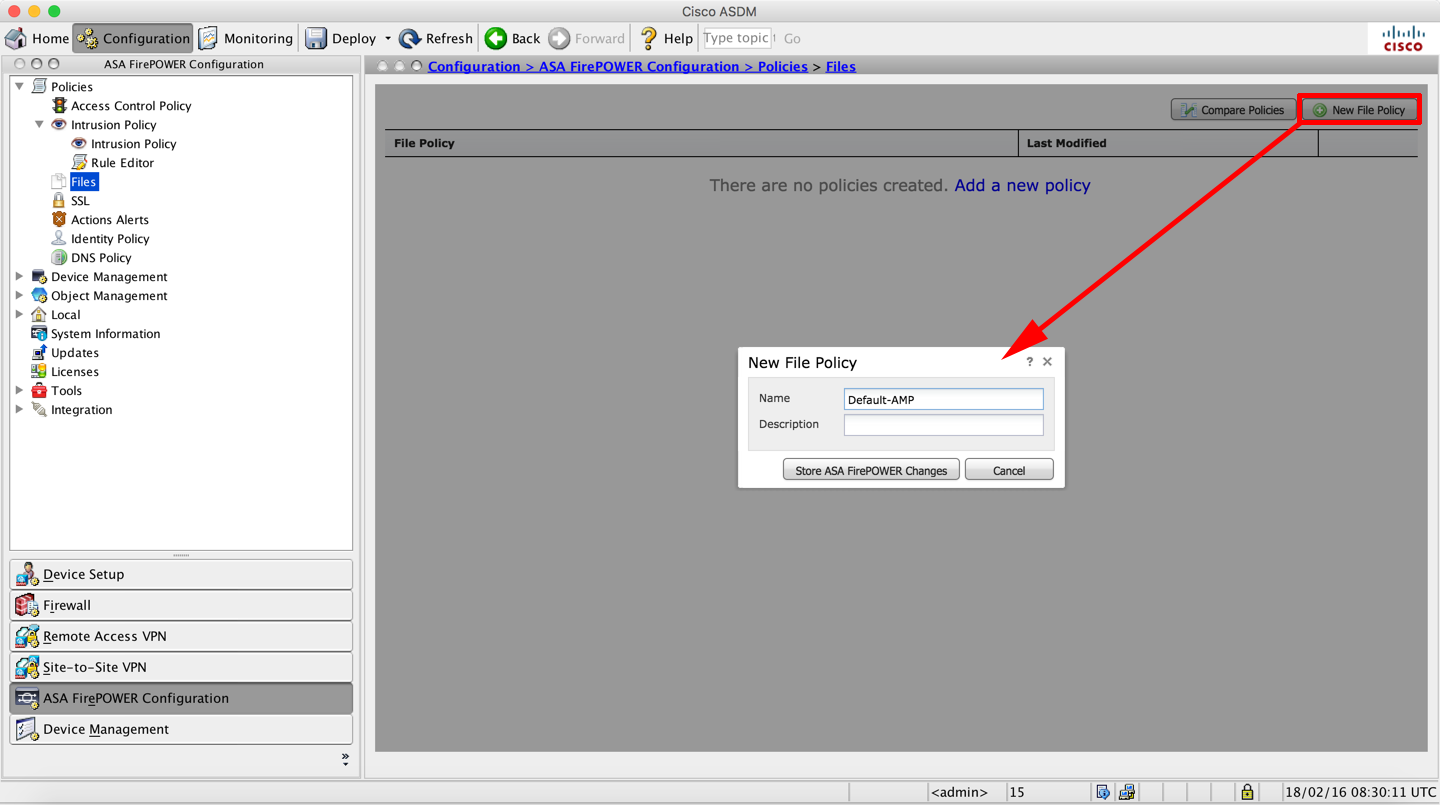Expand the Tools node
Image resolution: width=1440 pixels, height=805 pixels.
pyautogui.click(x=19, y=390)
